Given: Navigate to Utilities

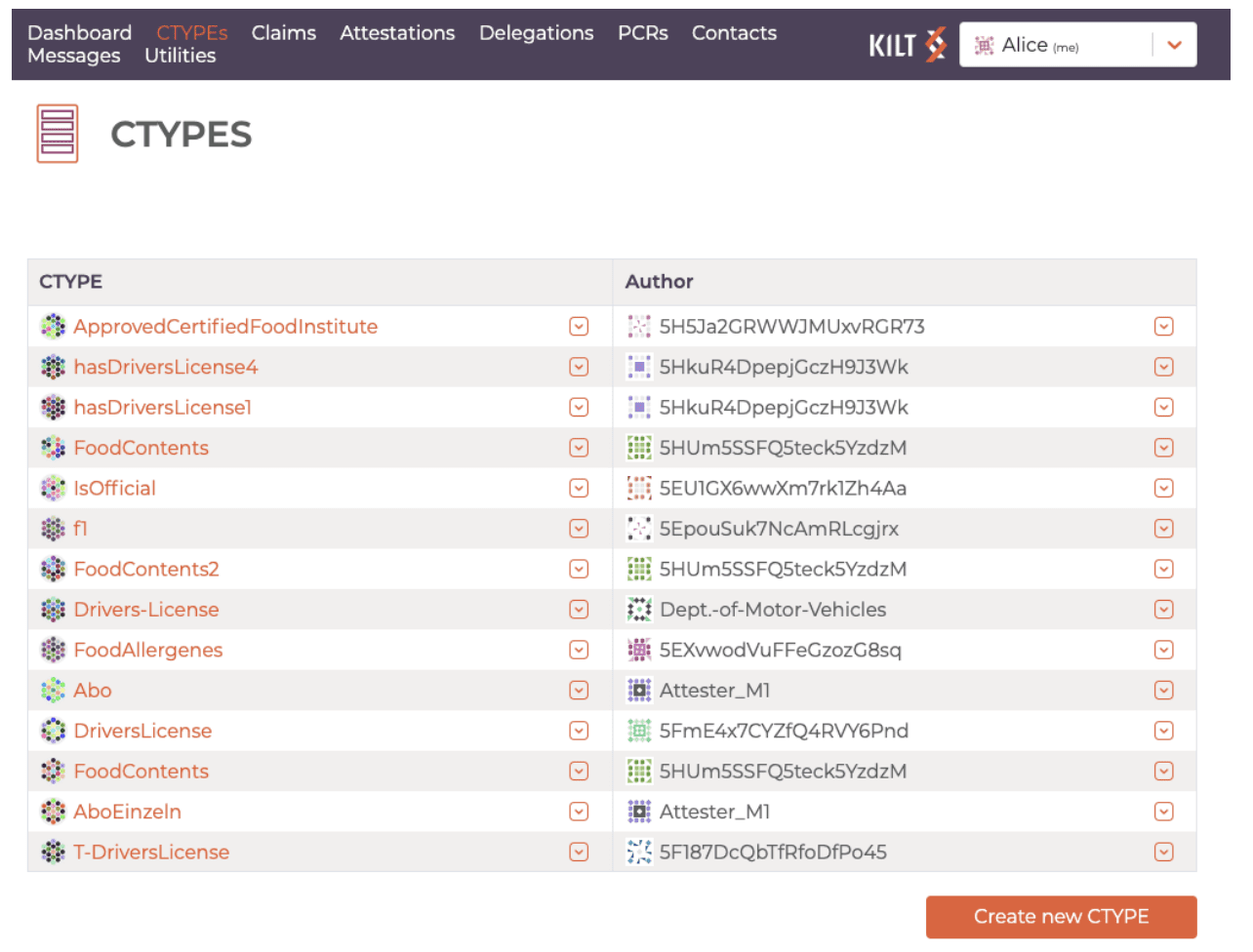Looking at the screenshot, I should pos(180,56).
